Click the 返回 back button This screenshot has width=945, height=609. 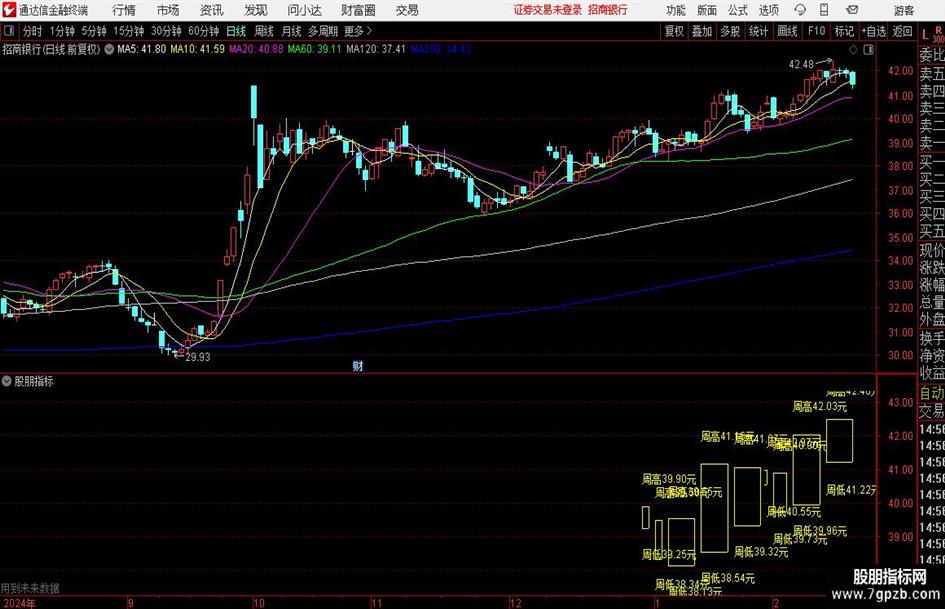pyautogui.click(x=902, y=31)
